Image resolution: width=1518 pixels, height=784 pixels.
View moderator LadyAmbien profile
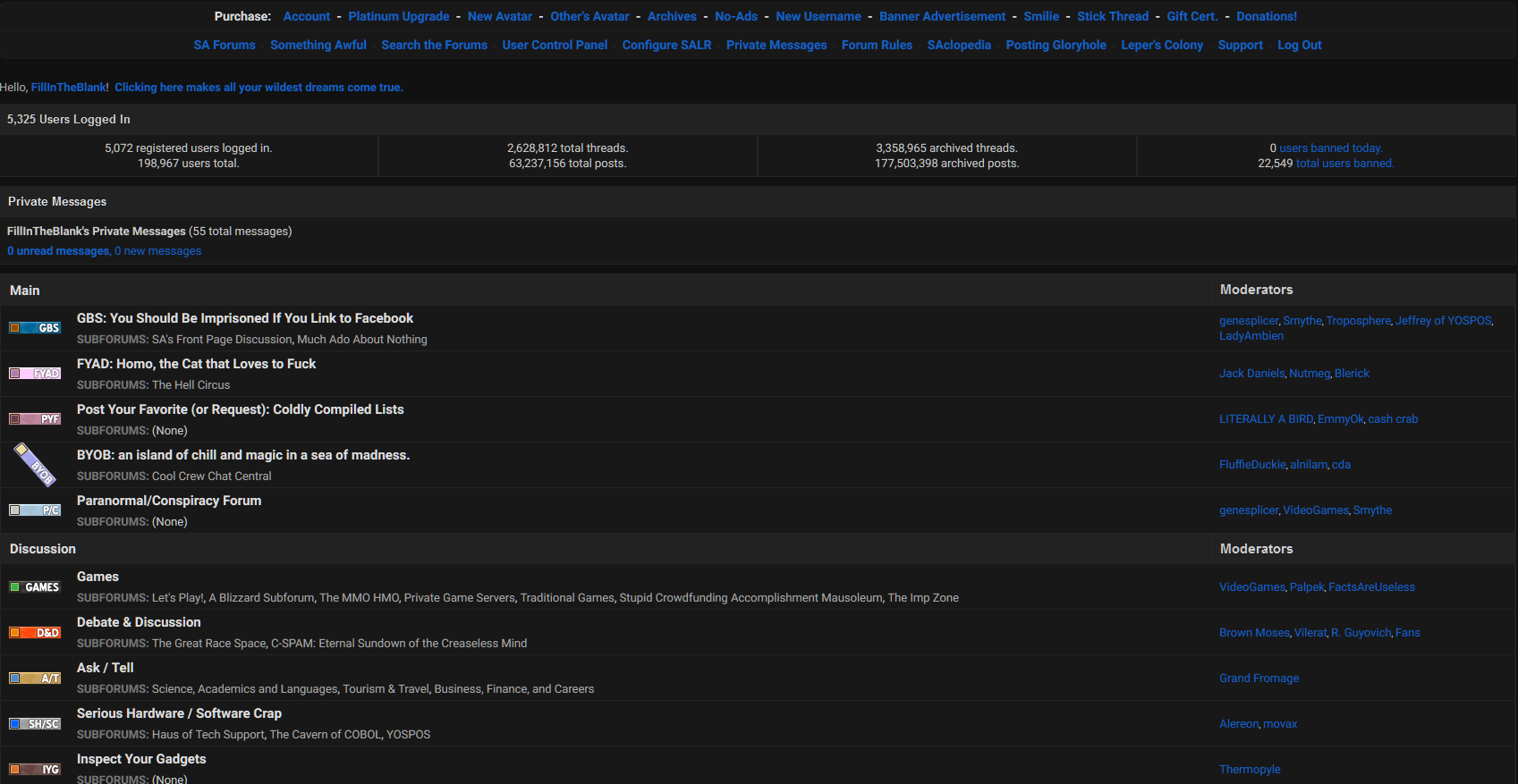click(x=1251, y=336)
